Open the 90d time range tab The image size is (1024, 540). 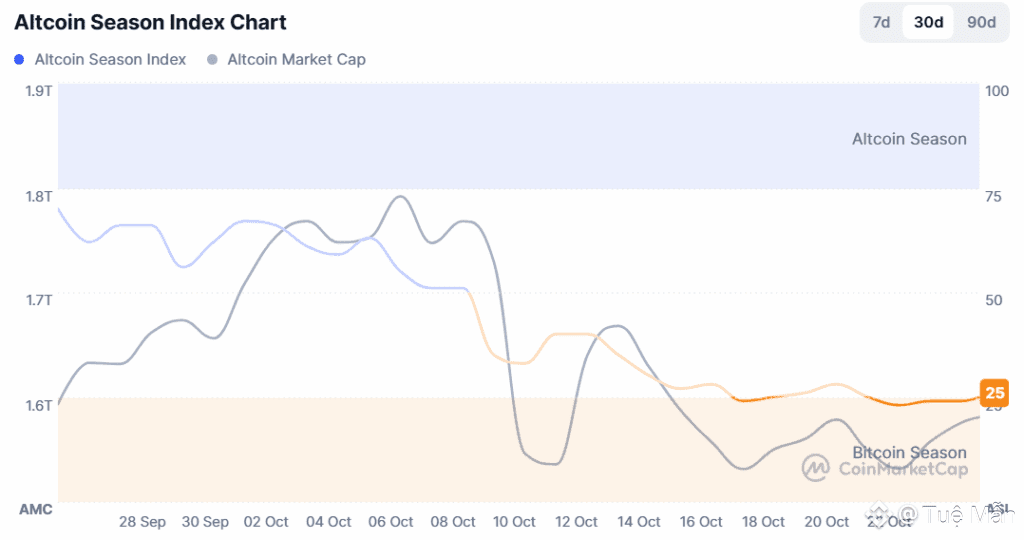point(981,22)
